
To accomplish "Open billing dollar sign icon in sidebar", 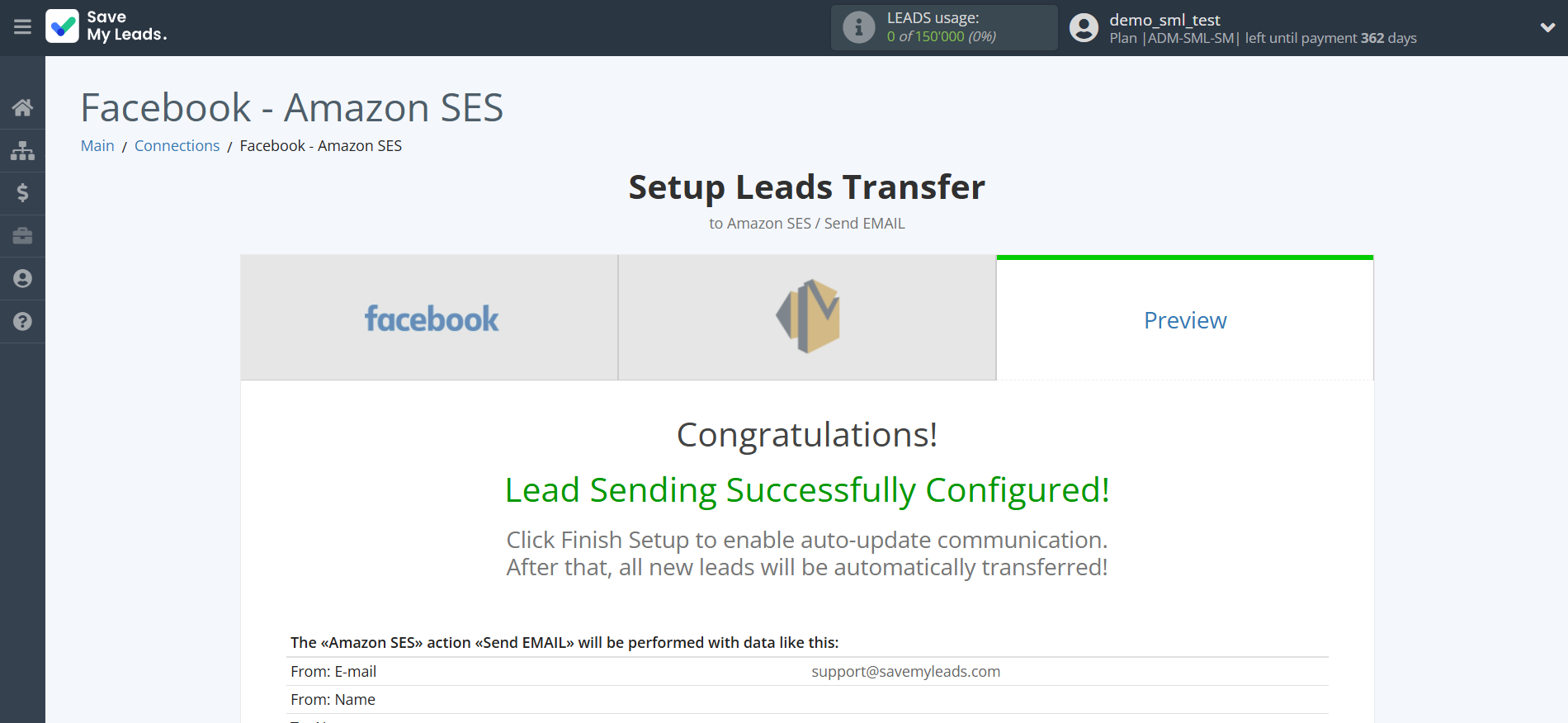I will click(22, 193).
